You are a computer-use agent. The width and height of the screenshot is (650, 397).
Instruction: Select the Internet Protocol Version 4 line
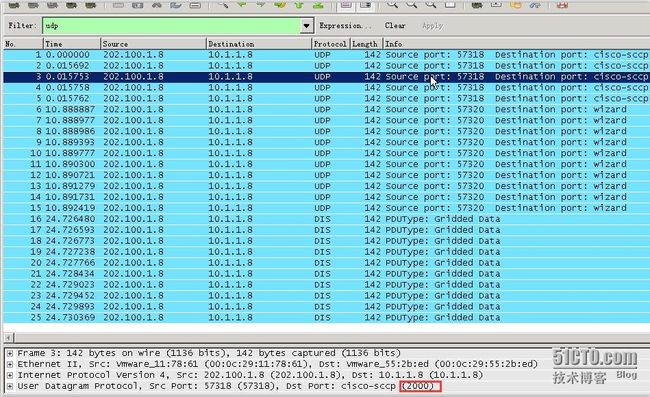[x=250, y=375]
